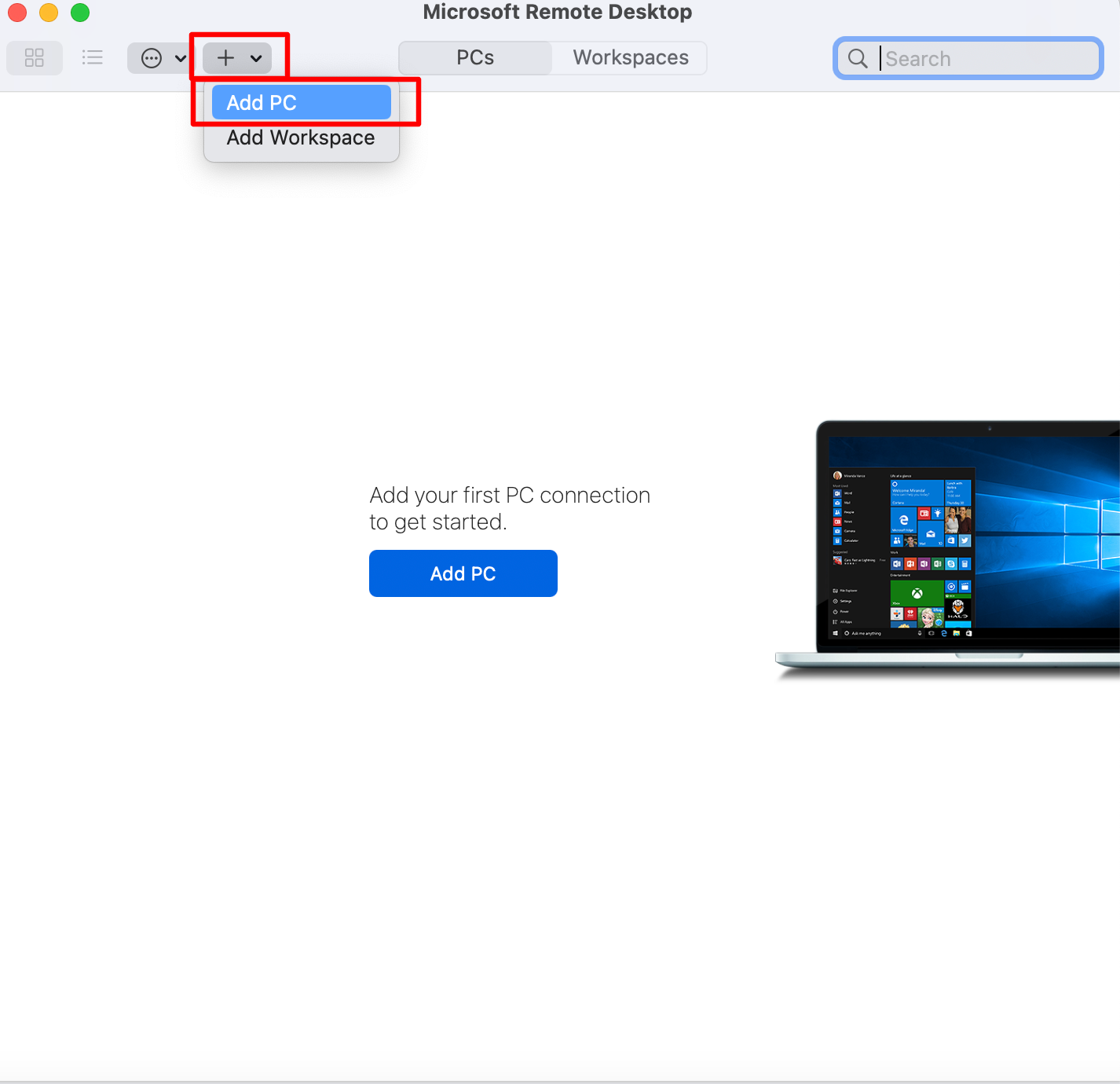Expand chevron beside ellipsis actions button

point(181,58)
